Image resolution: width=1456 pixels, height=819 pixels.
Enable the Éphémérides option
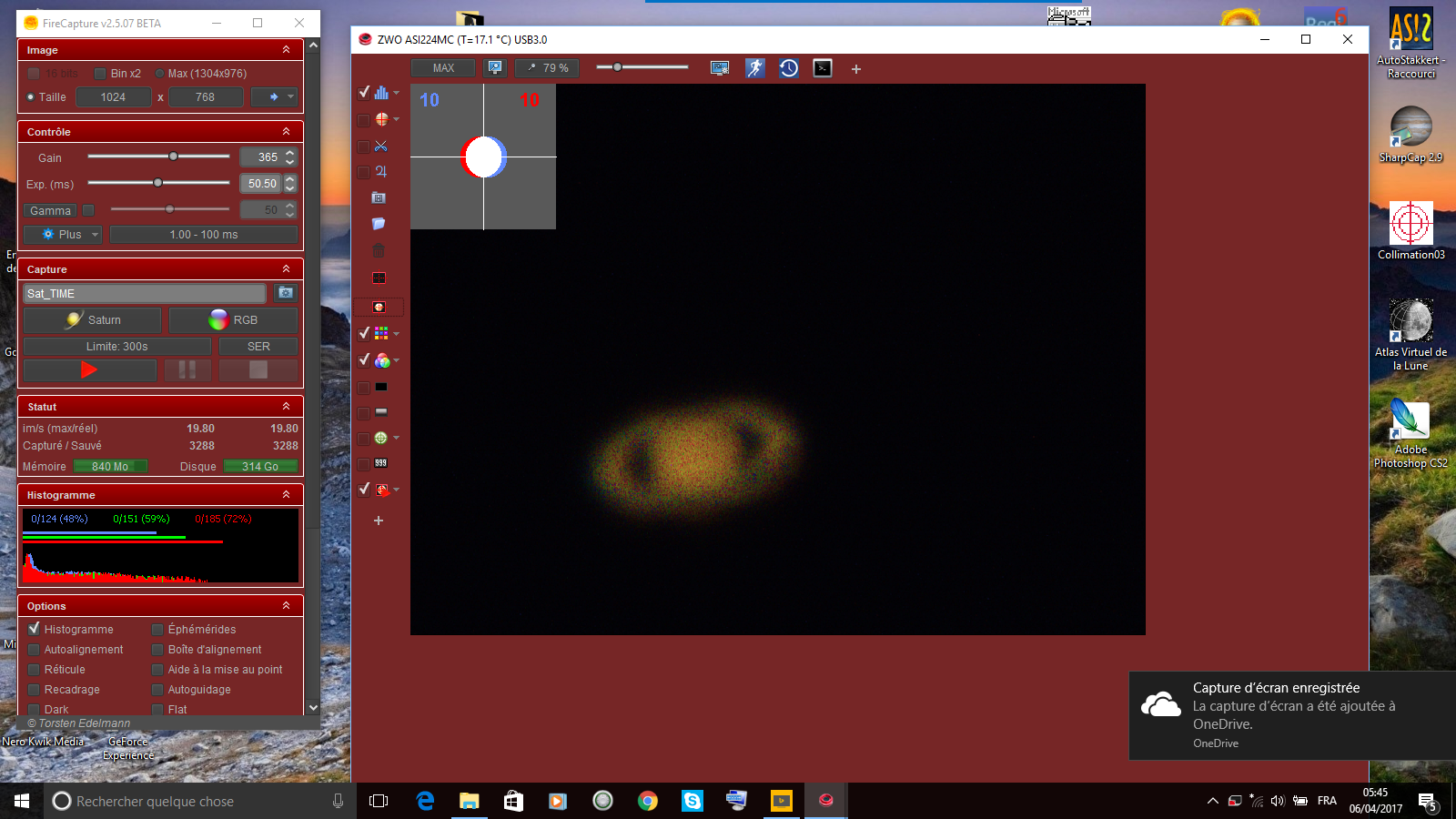157,629
